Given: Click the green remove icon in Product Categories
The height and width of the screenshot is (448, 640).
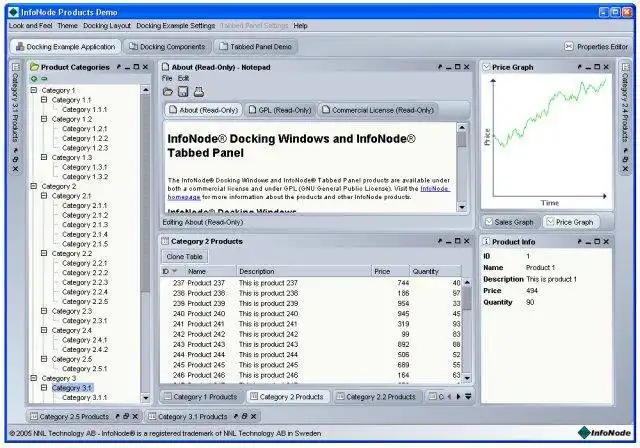Looking at the screenshot, I should point(44,78).
